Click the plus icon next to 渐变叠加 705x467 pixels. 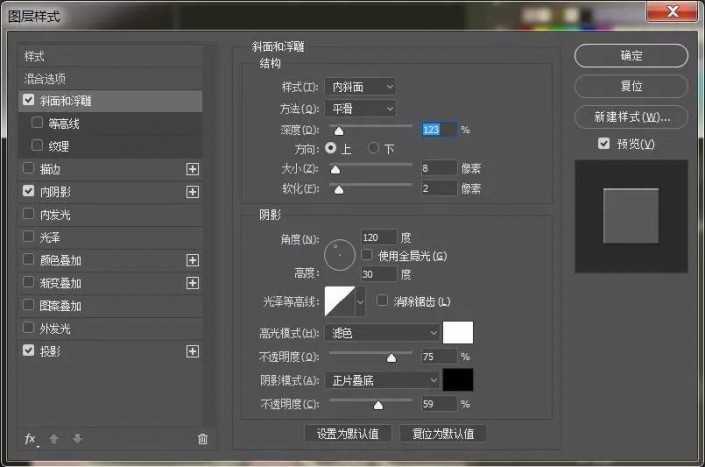pos(193,283)
